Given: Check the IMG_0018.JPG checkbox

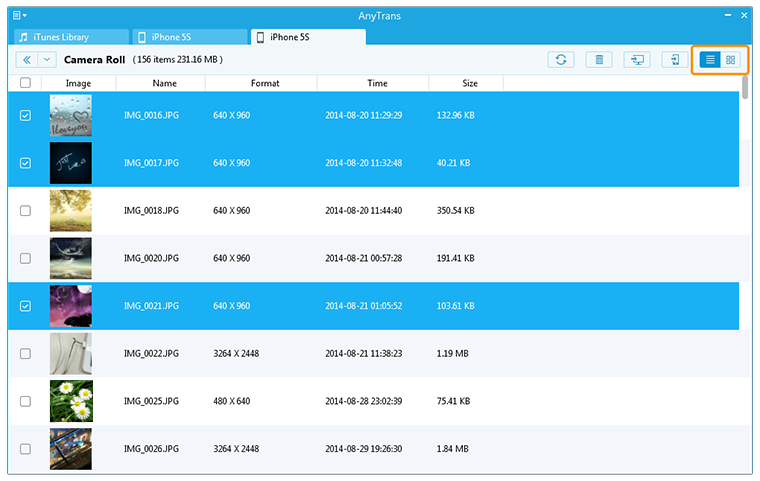Looking at the screenshot, I should 25,211.
